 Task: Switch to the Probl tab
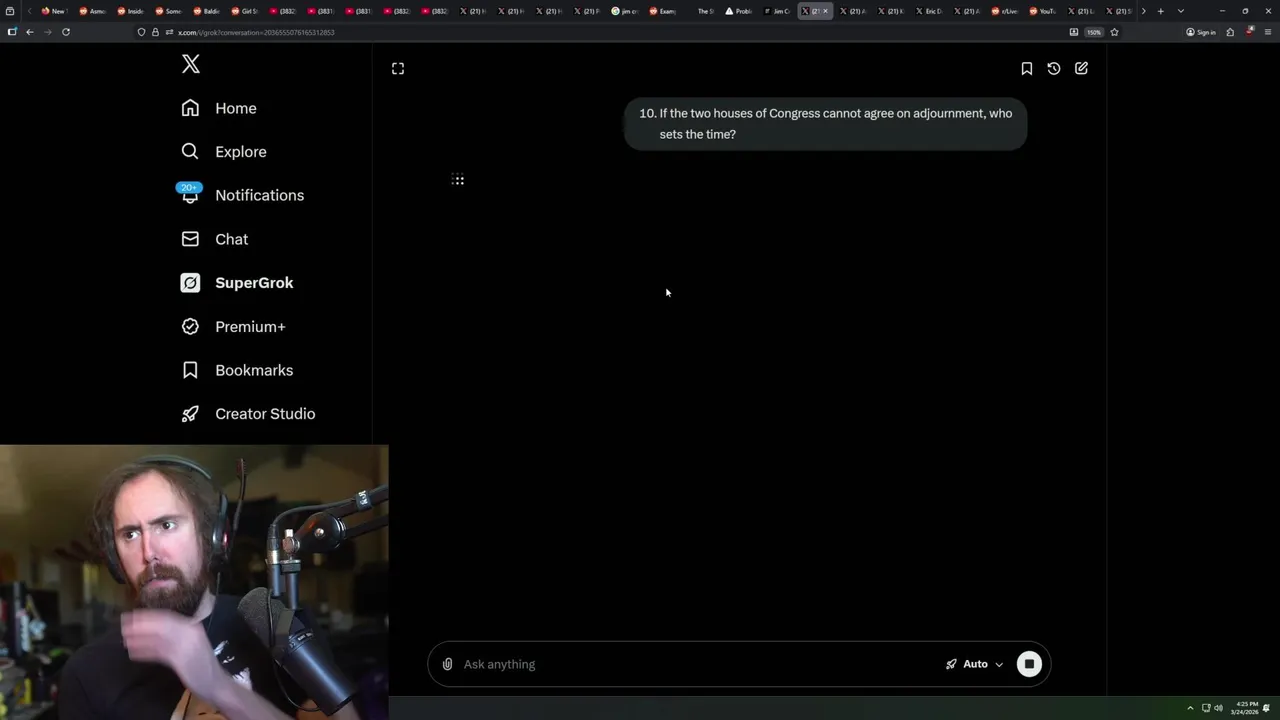[738, 11]
